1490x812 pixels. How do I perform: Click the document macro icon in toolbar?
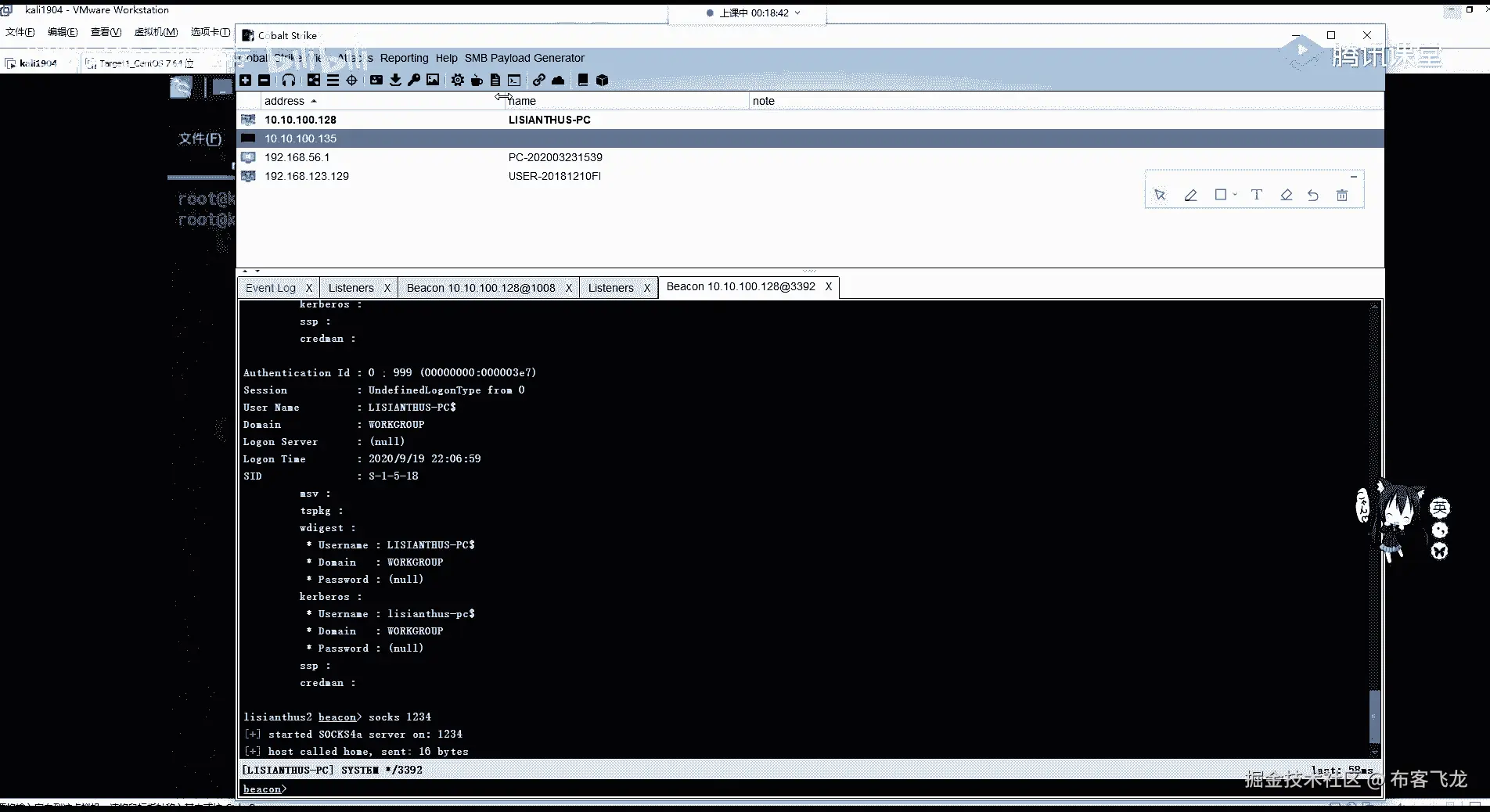495,80
